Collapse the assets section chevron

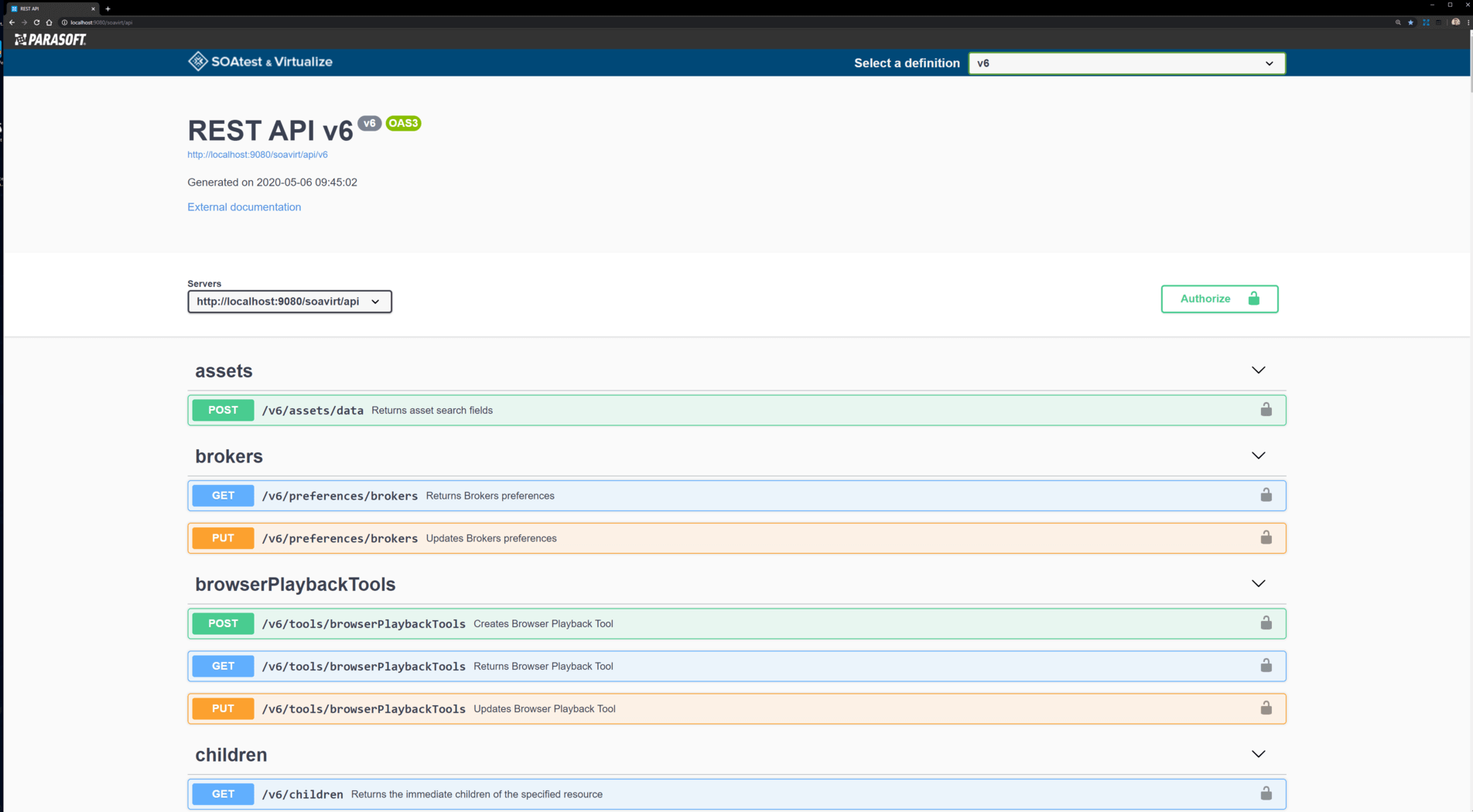1258,370
